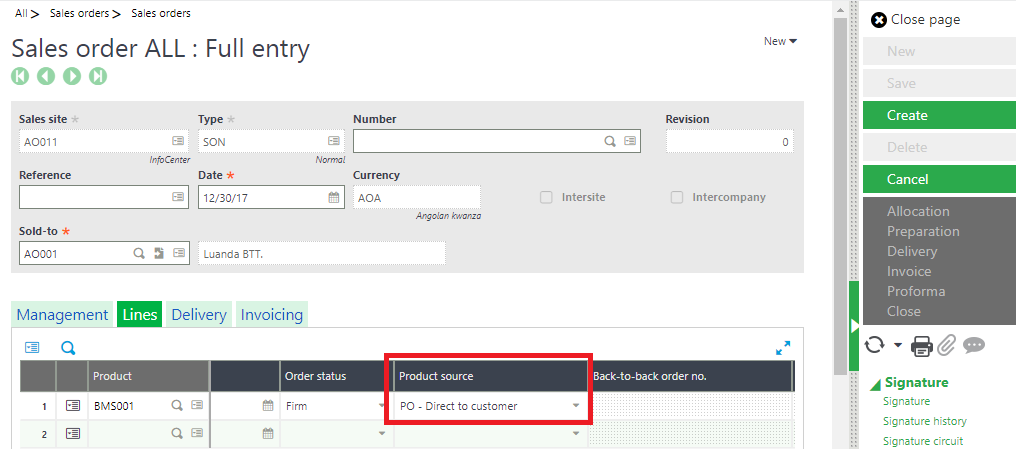This screenshot has width=1016, height=449.
Task: Click the Reference input field
Action: 93,198
